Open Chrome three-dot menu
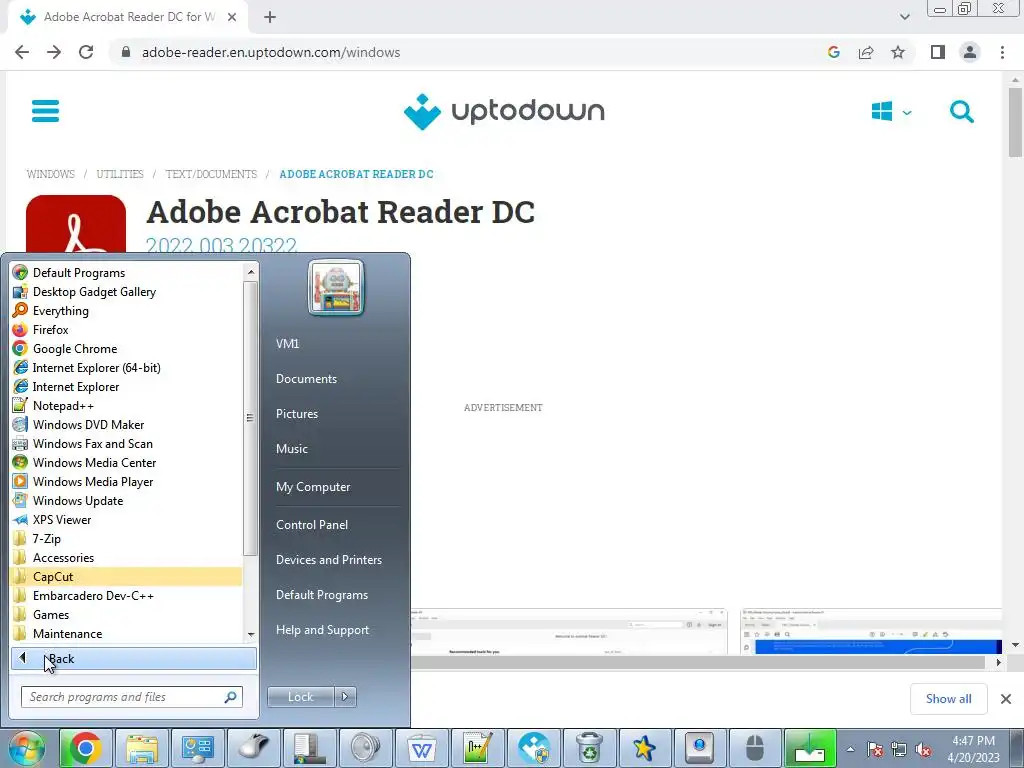 (x=1002, y=52)
